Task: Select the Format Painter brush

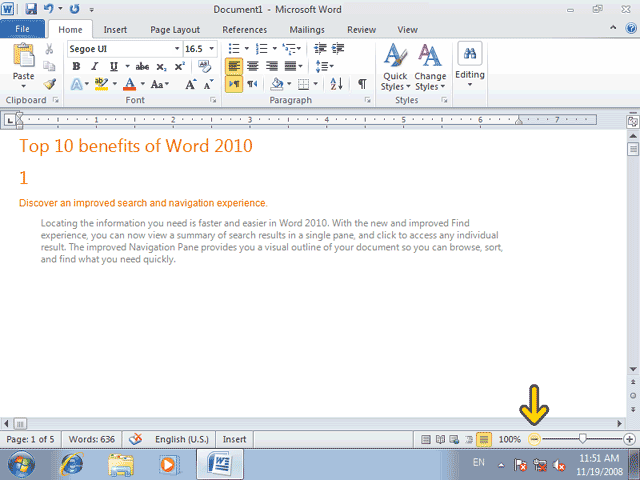Action: coord(49,84)
